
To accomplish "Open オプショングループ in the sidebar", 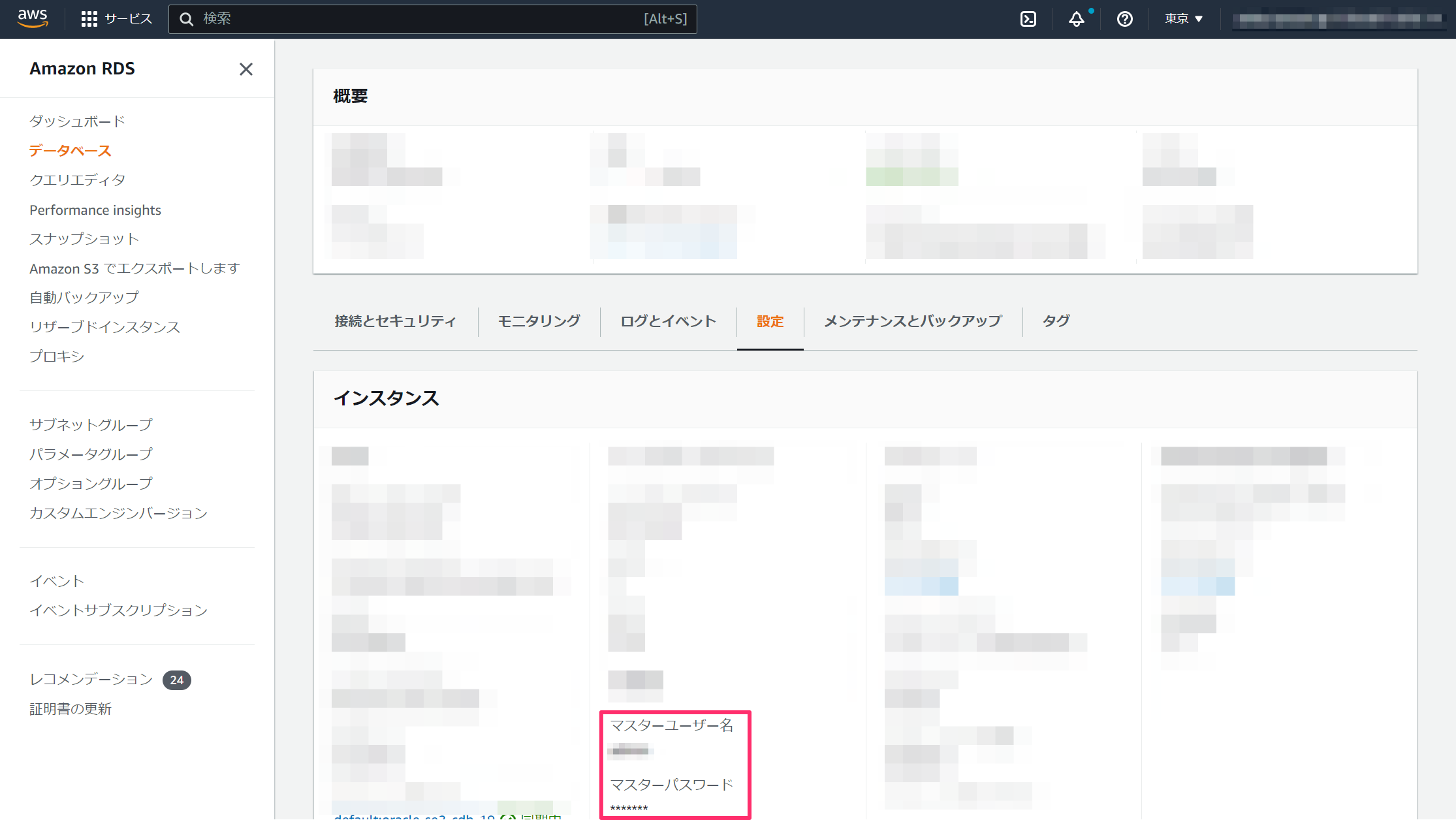I will (91, 484).
